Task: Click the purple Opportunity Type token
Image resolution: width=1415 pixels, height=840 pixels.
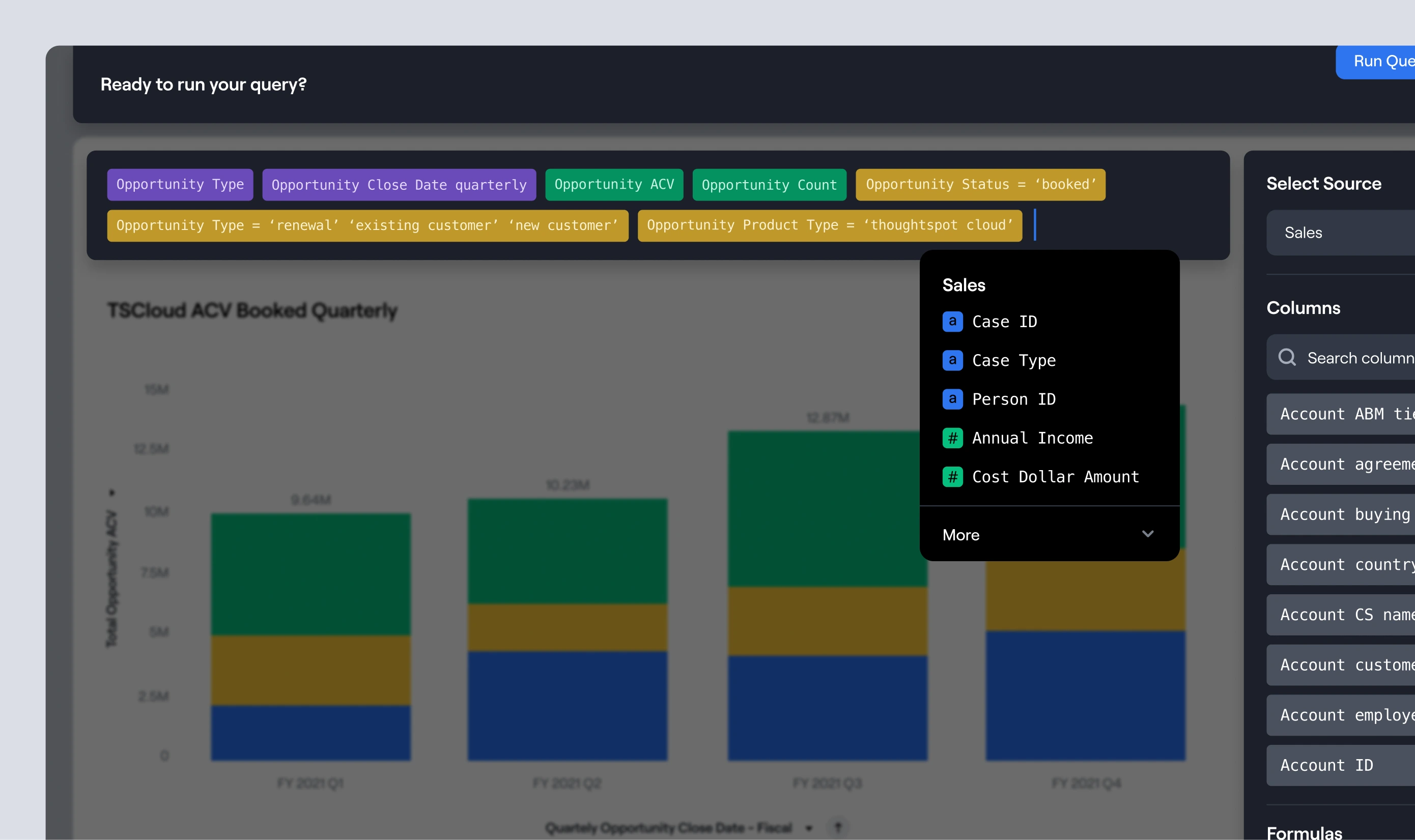Action: click(x=180, y=185)
